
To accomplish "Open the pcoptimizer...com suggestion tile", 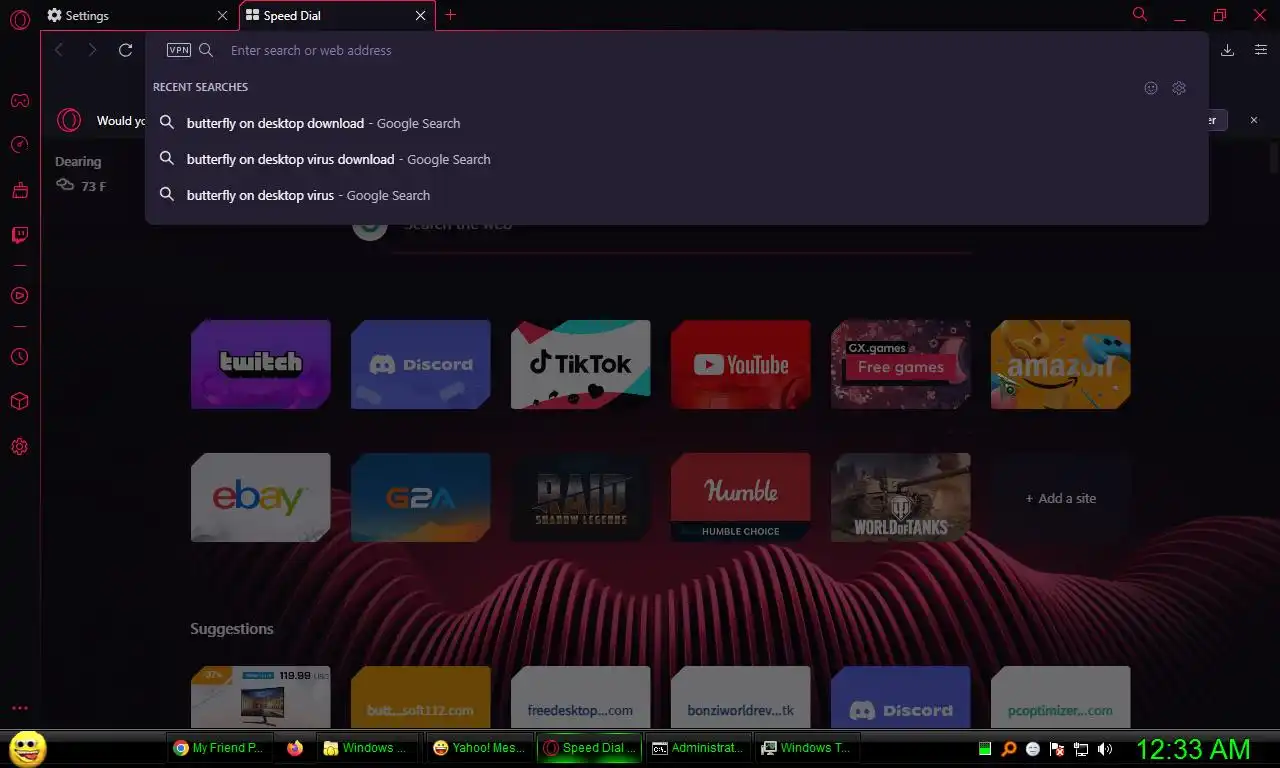I will [1061, 697].
